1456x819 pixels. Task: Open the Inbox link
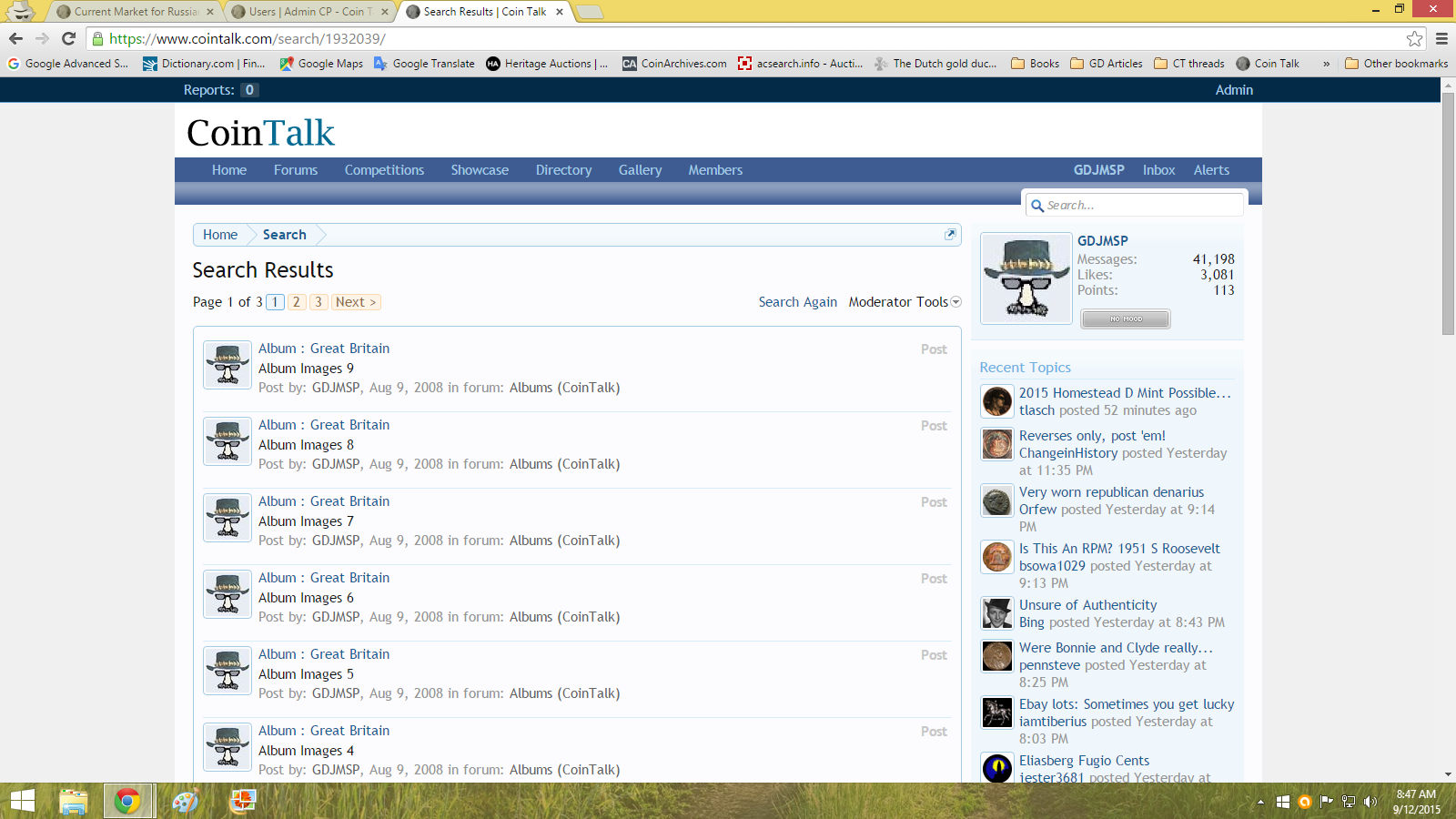1158,170
